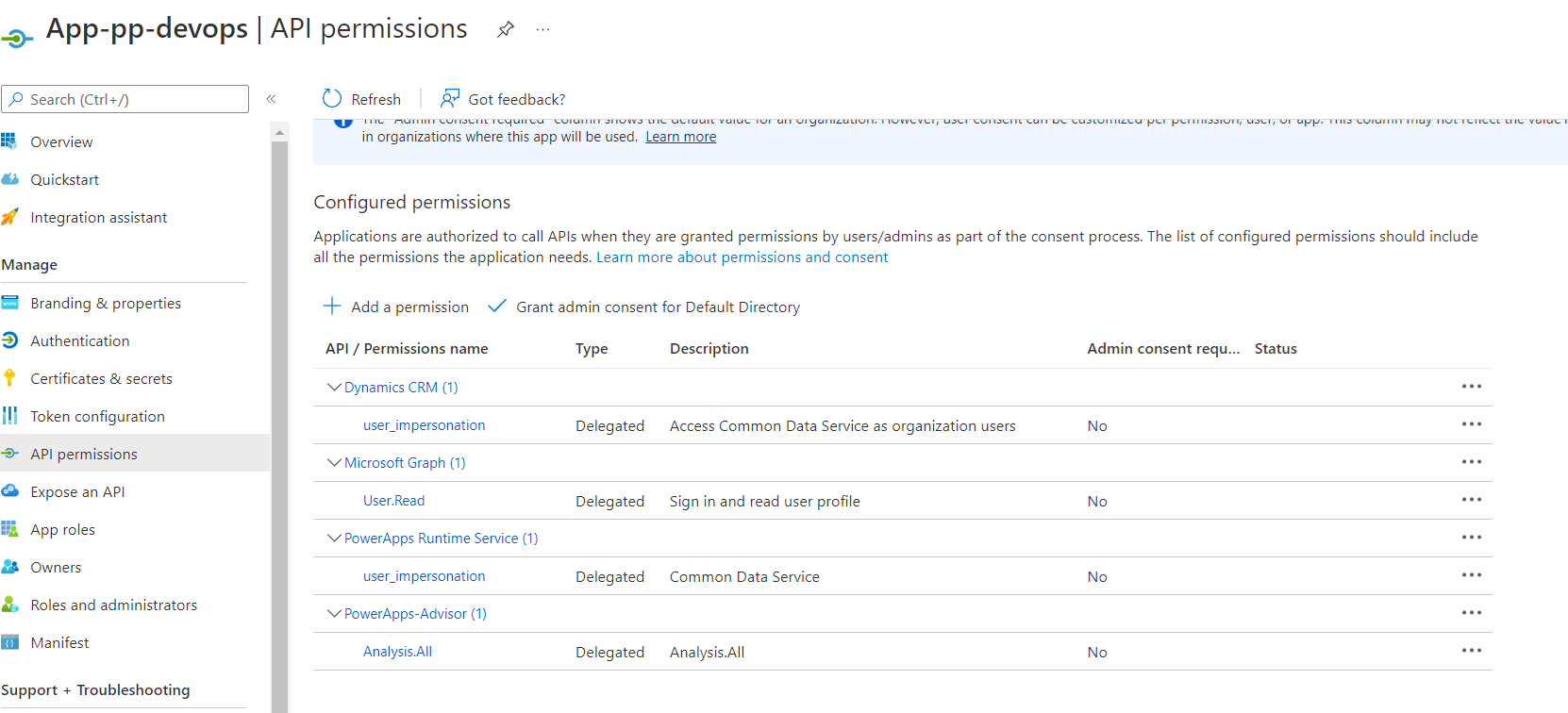Collapse the sidebar with double-chevron icon
Image resolution: width=1568 pixels, height=713 pixels.
271,99
